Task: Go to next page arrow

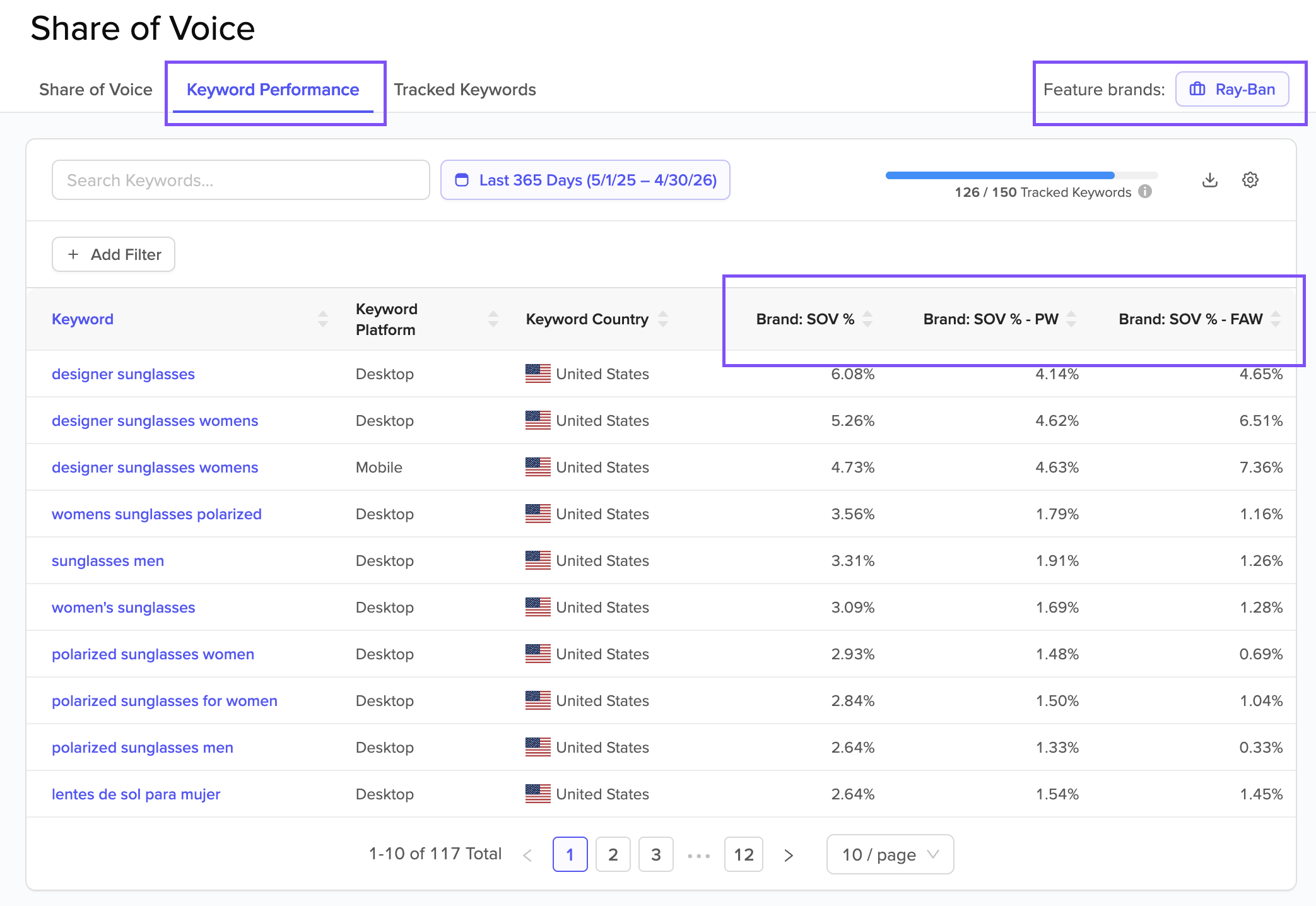Action: click(789, 855)
